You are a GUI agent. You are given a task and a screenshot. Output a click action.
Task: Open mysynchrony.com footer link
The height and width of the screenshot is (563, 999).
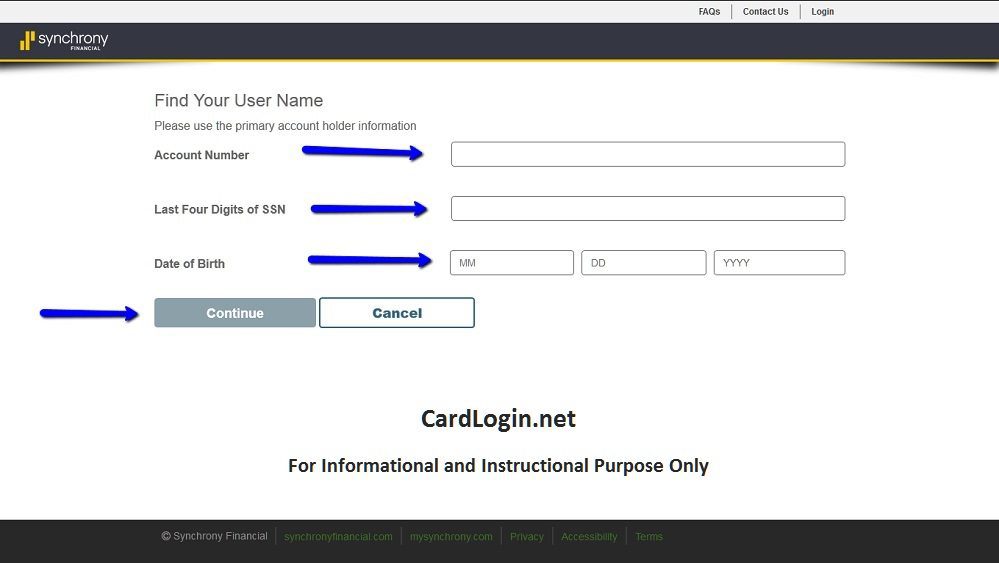click(x=451, y=536)
